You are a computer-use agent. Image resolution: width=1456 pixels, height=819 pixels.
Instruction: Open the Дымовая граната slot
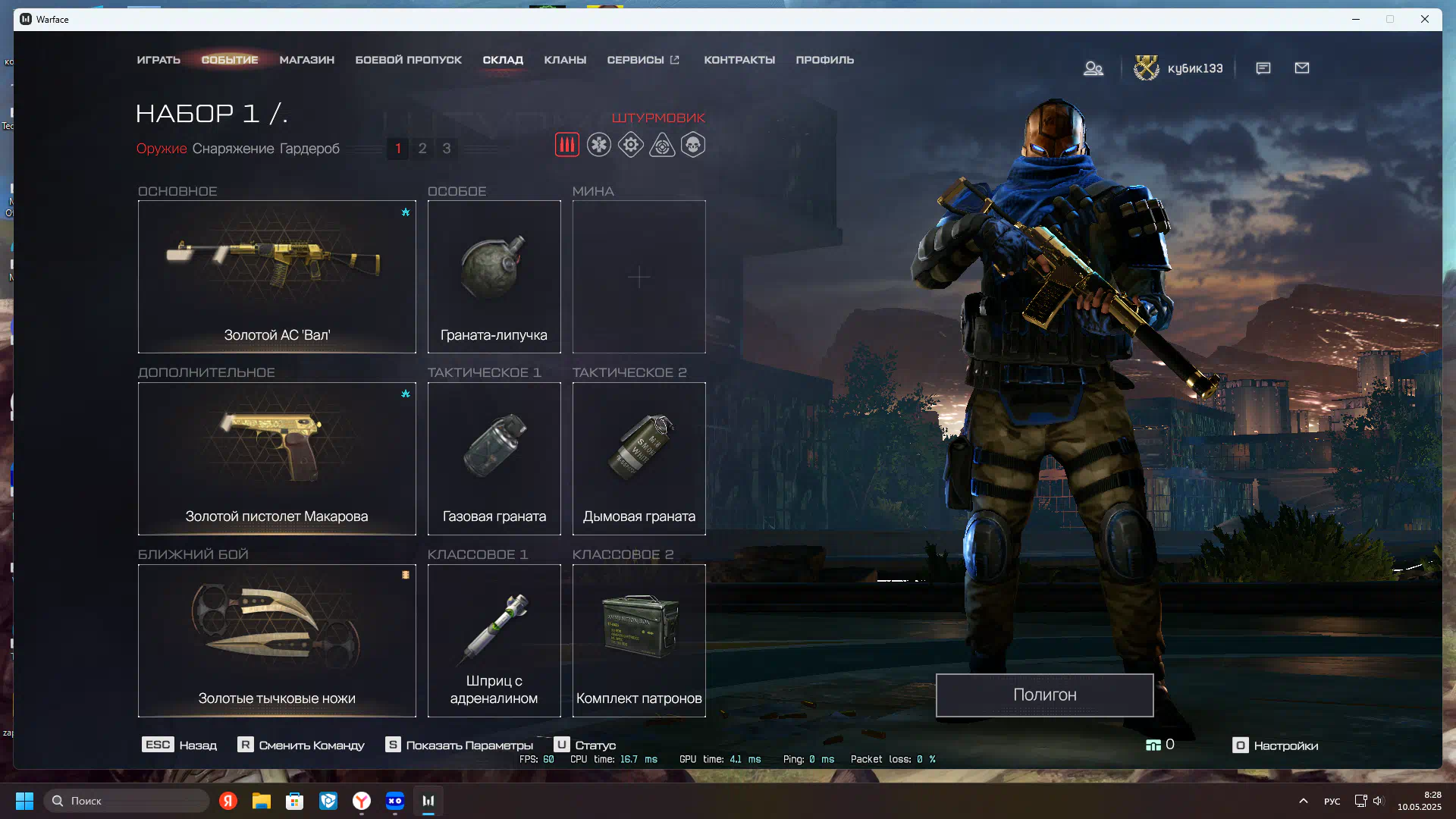[639, 459]
